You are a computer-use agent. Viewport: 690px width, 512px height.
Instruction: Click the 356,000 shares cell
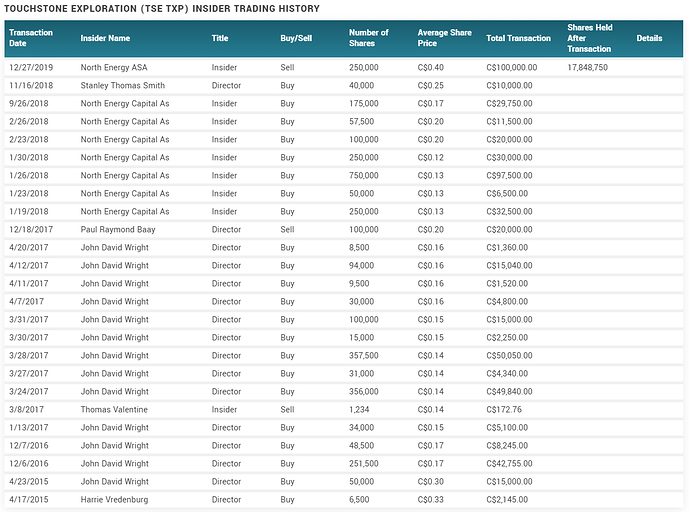363,392
